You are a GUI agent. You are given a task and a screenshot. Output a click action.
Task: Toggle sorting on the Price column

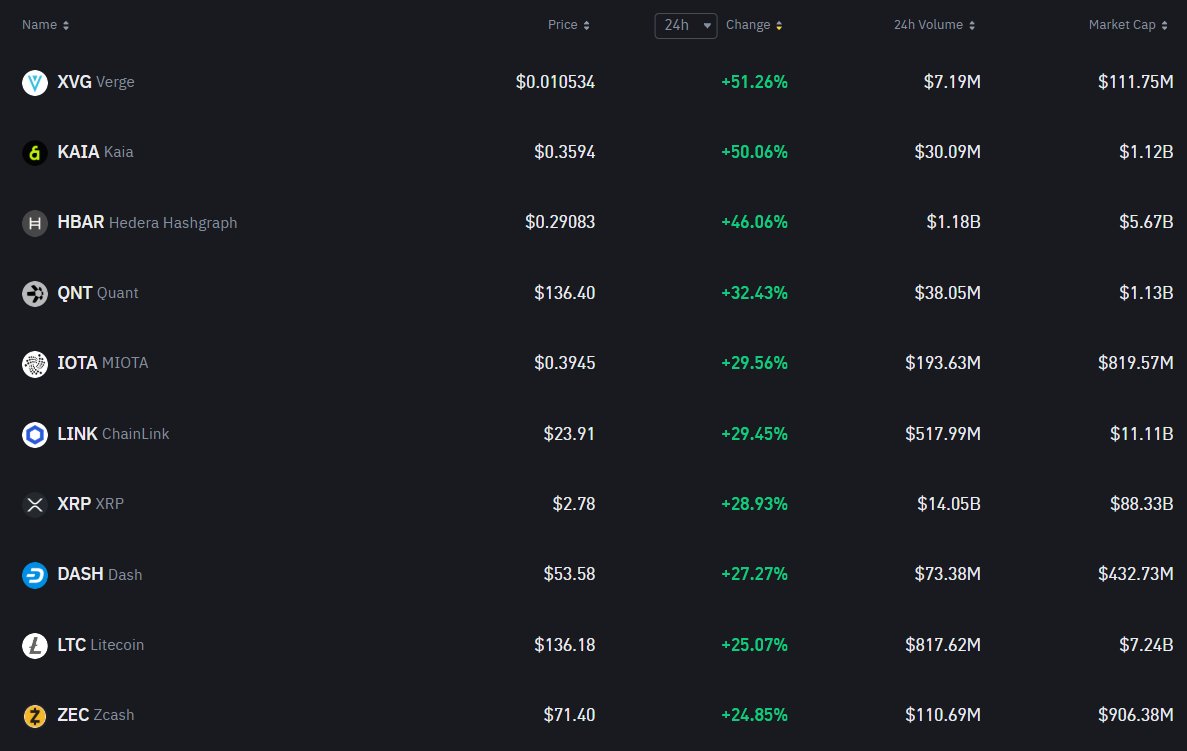pos(568,25)
